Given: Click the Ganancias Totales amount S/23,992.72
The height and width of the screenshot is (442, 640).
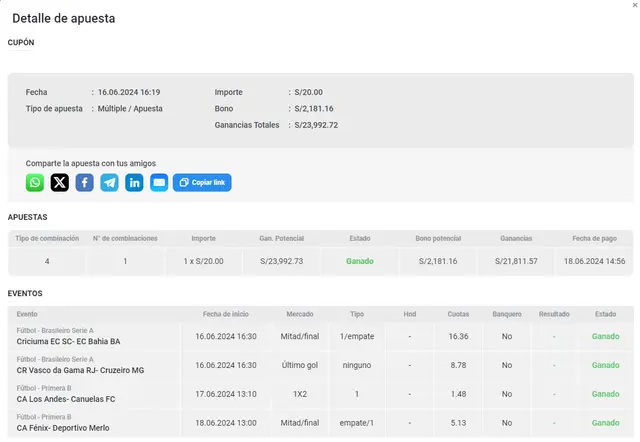Looking at the screenshot, I should tap(316, 125).
